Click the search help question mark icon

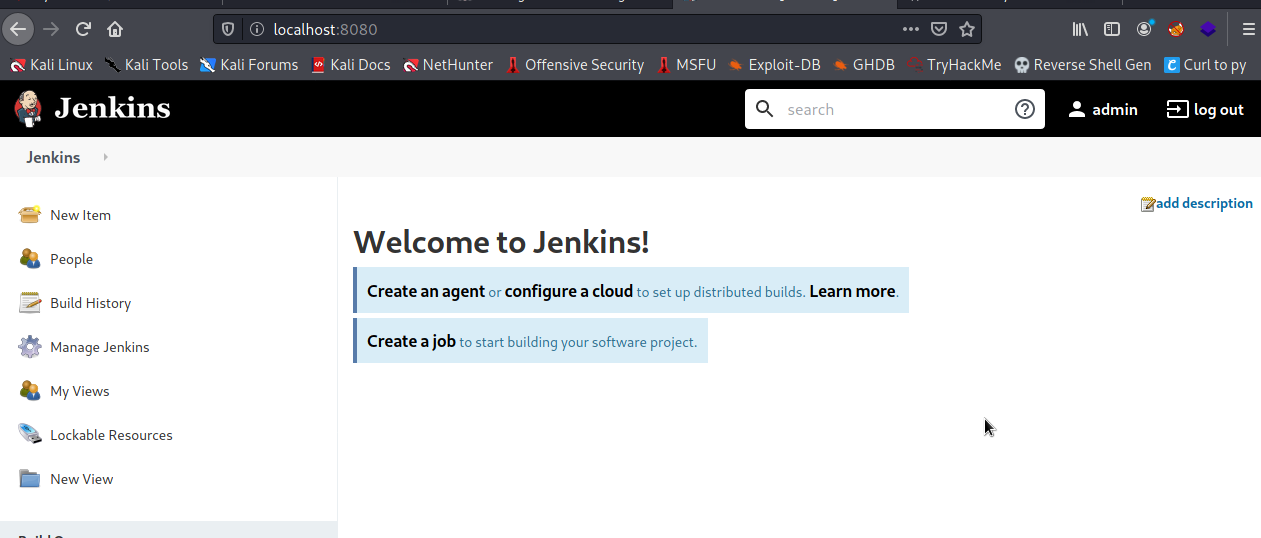point(1024,109)
